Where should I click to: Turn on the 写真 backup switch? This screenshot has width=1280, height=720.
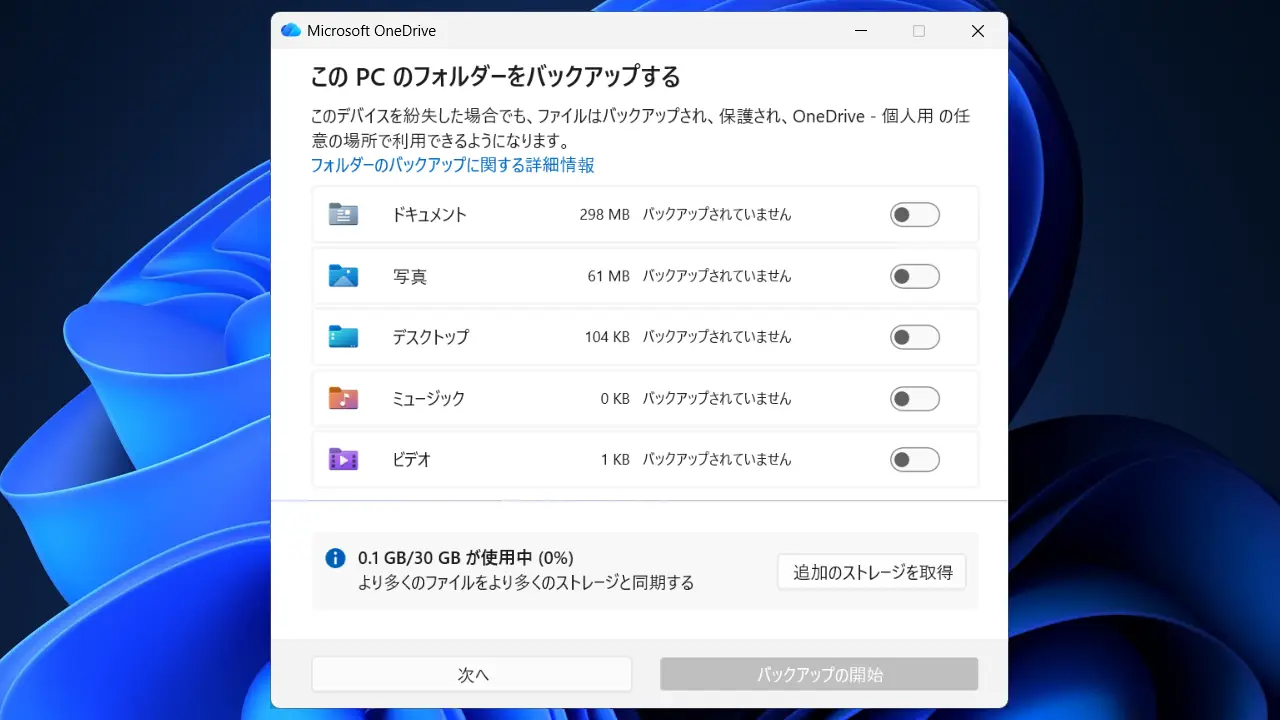pos(914,276)
